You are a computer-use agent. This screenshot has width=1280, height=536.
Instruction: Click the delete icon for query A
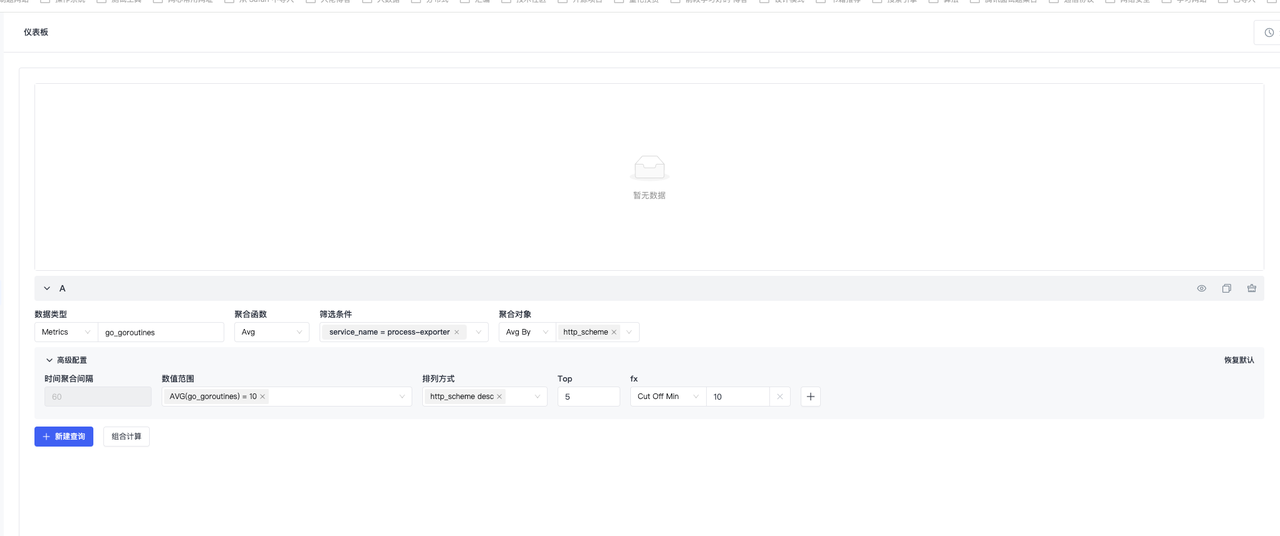[1251, 288]
